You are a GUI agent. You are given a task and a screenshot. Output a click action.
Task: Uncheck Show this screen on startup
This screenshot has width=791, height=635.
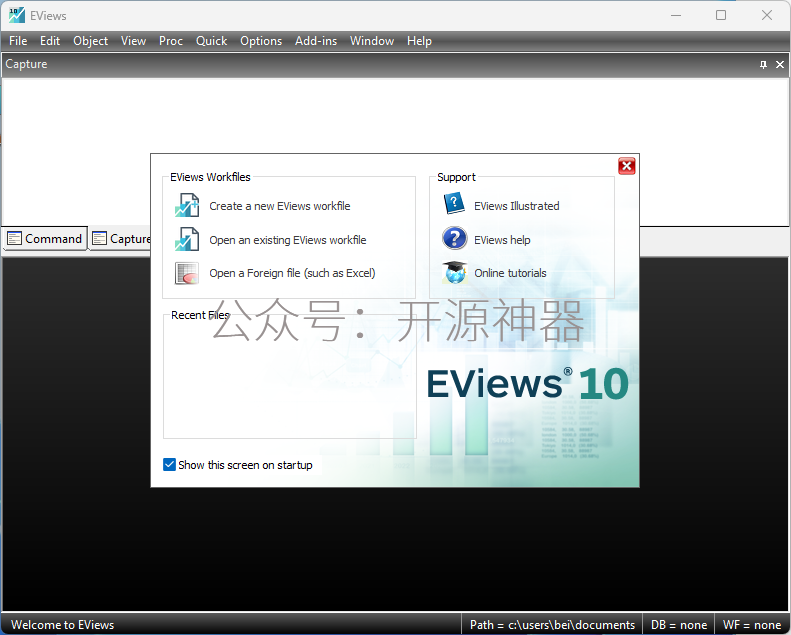(170, 465)
